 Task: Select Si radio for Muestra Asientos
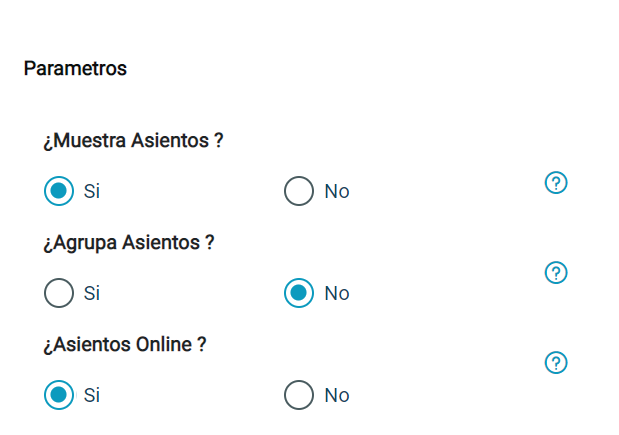(59, 191)
